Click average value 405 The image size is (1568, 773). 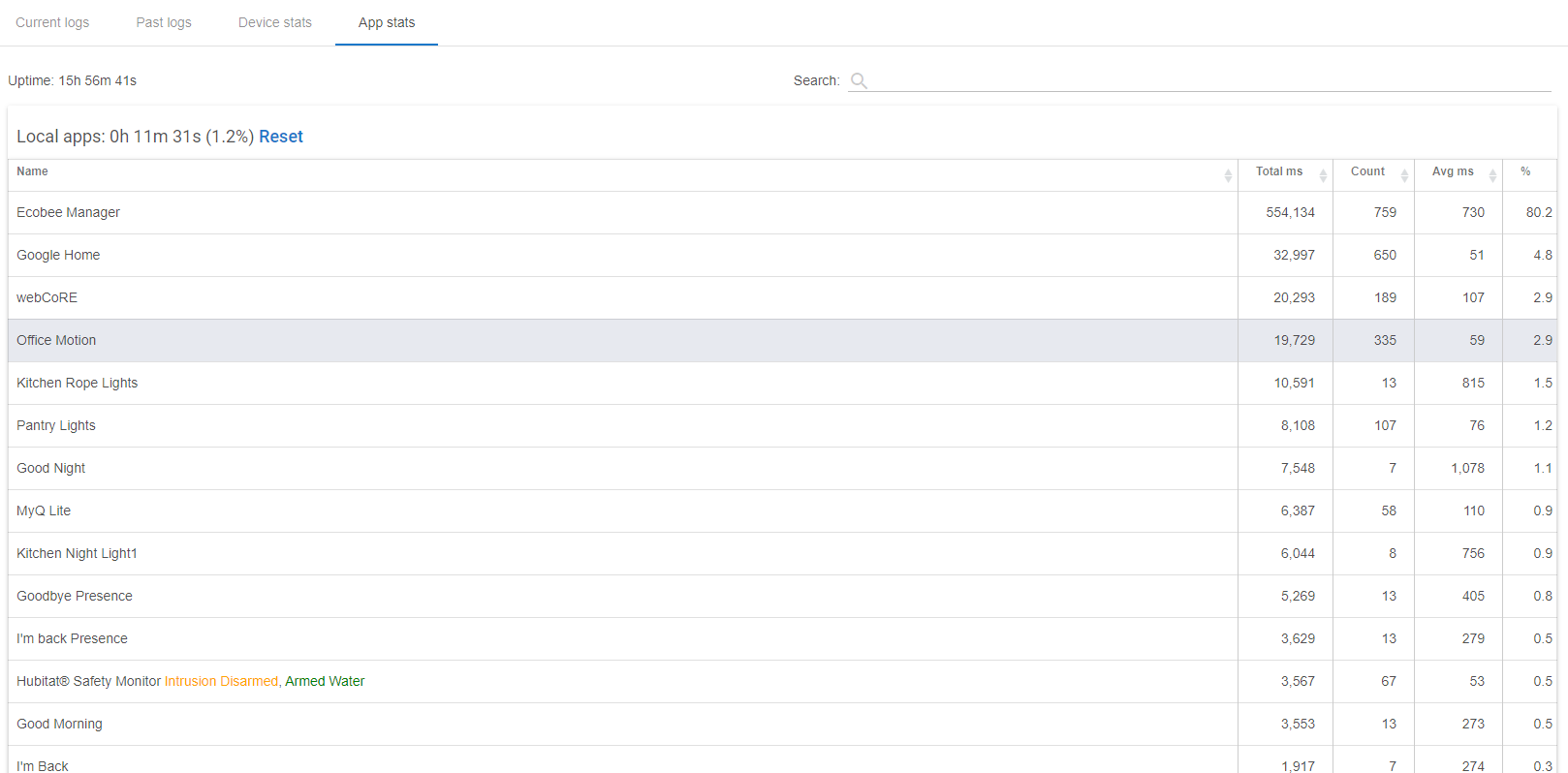click(x=1473, y=596)
